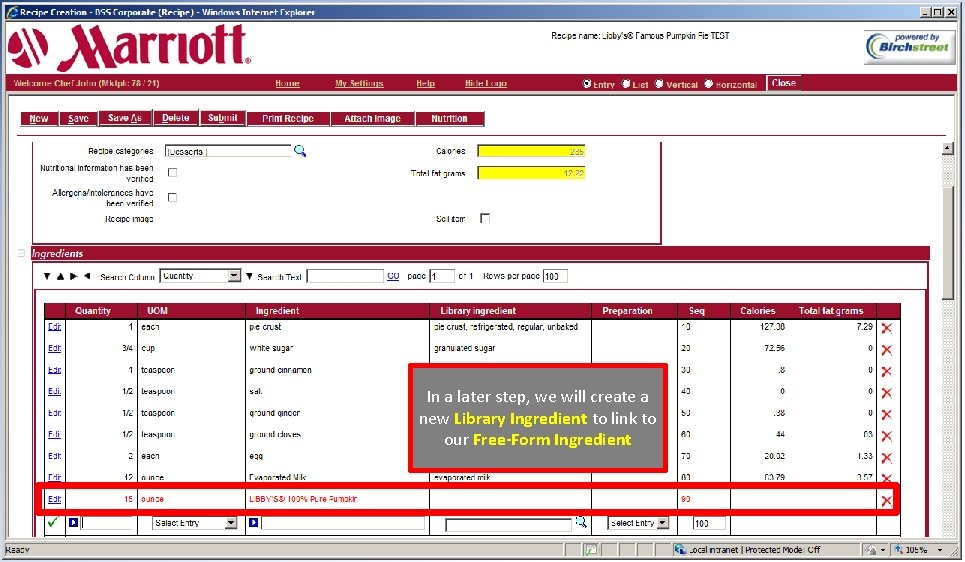Click the Nutrition button
The height and width of the screenshot is (562, 965).
[x=449, y=118]
